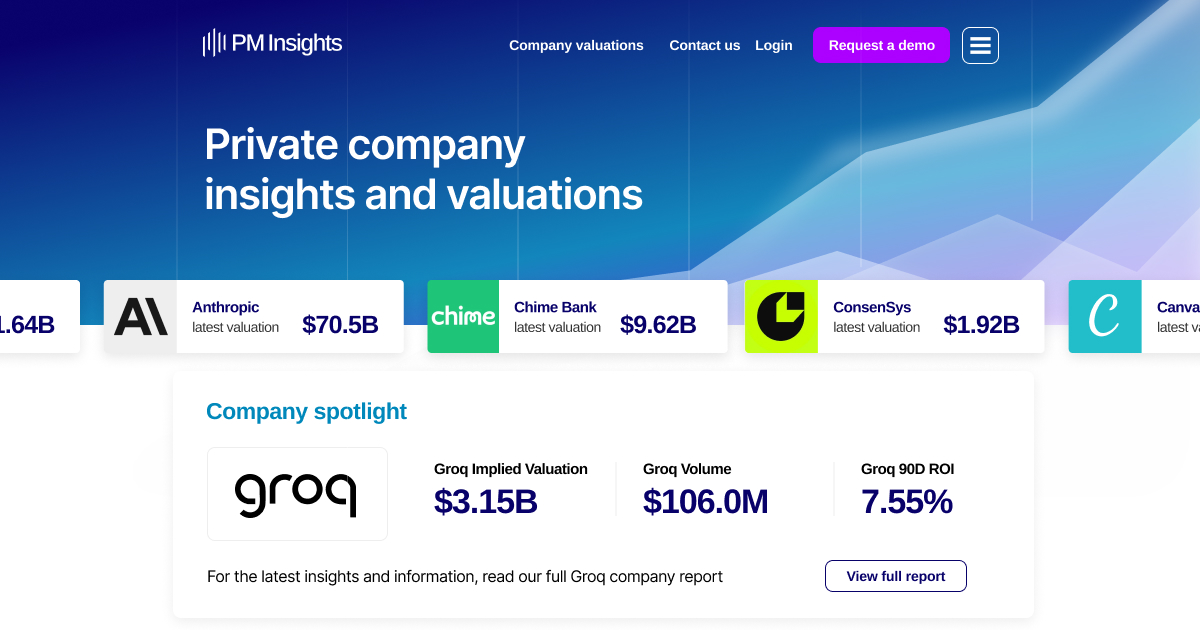Click the green Chime logo

pyautogui.click(x=463, y=316)
